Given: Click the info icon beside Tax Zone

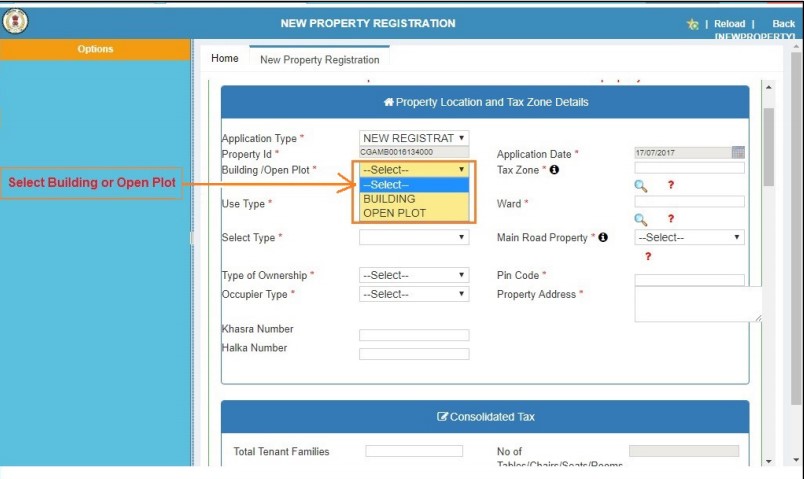Looking at the screenshot, I should (554, 170).
